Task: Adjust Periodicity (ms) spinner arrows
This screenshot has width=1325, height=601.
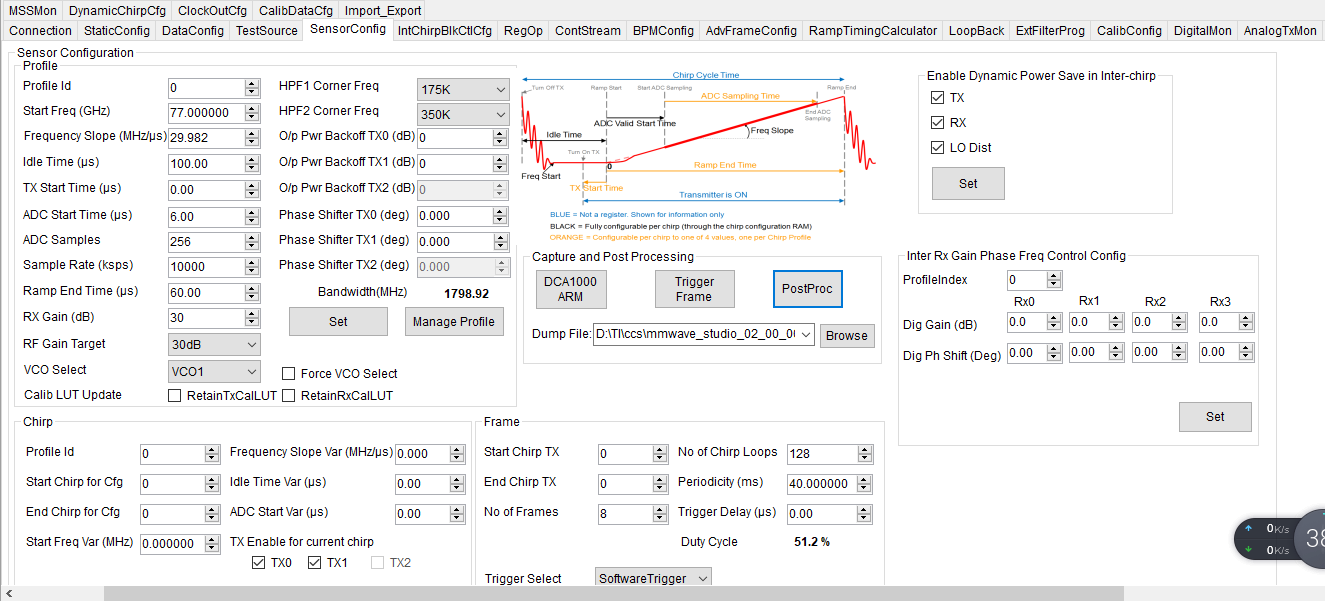Action: (866, 484)
